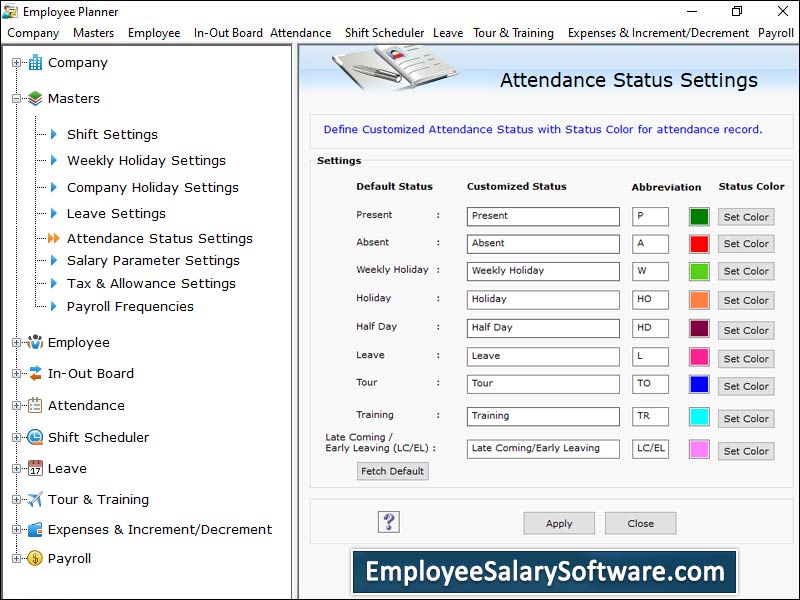The image size is (800, 600).
Task: Click the Masters stacked layers icon
Action: click(x=35, y=99)
